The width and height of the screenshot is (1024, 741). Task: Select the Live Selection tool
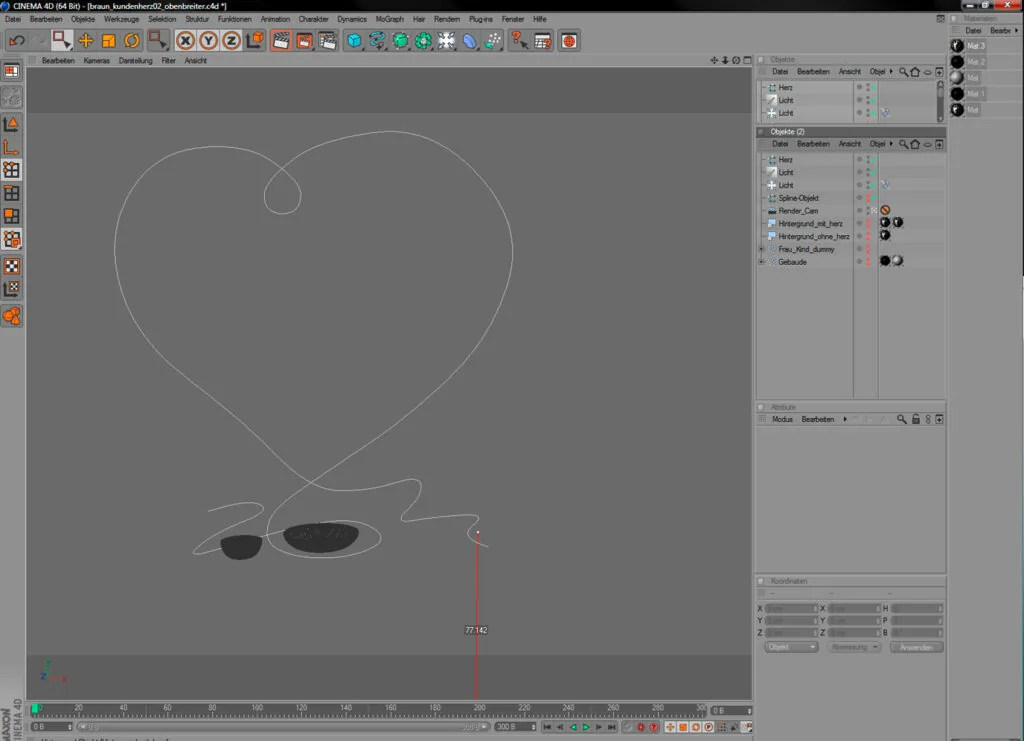(x=62, y=41)
